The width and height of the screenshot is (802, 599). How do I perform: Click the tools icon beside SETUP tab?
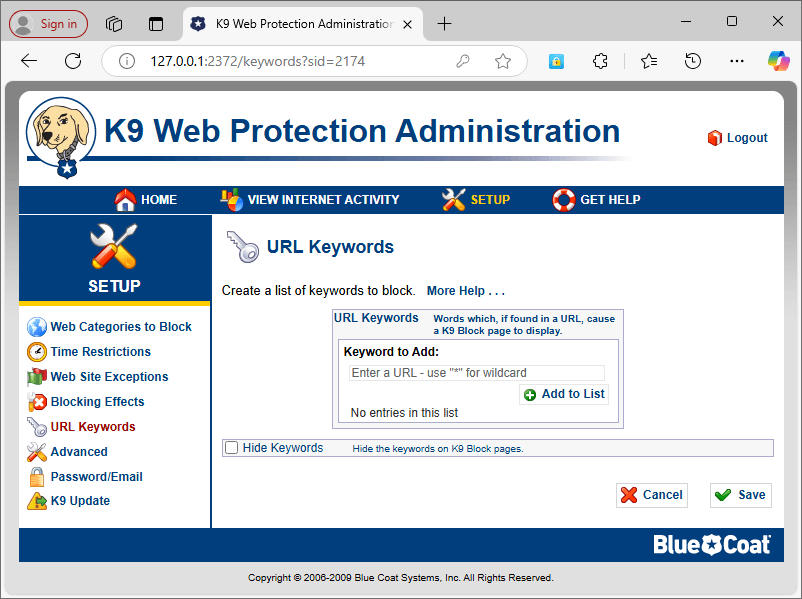pos(454,199)
